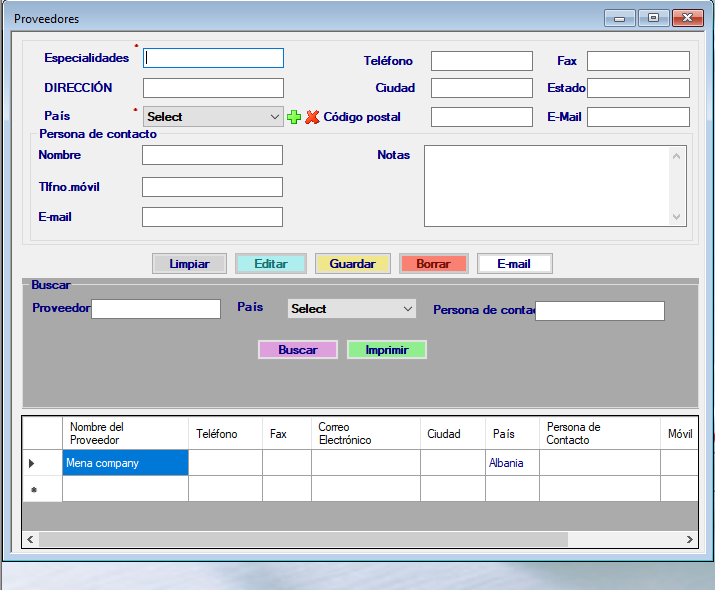Click the red X icon beside País
Image resolution: width=715 pixels, height=590 pixels.
(312, 117)
